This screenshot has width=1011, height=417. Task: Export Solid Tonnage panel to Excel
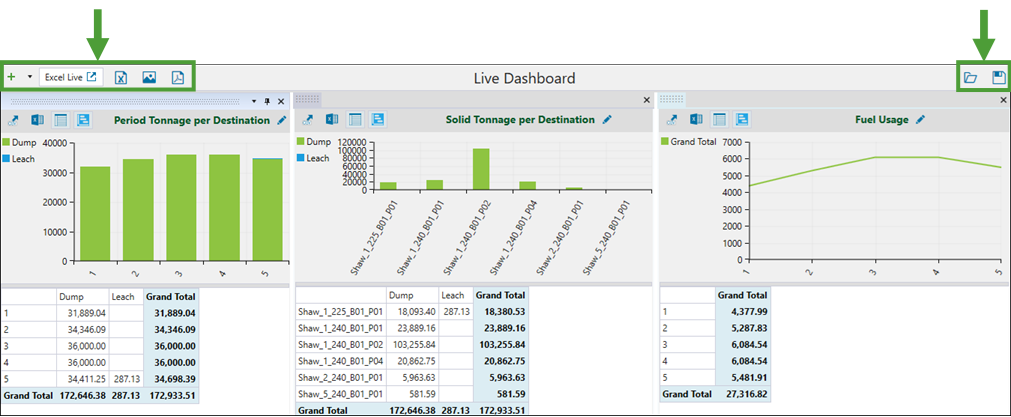click(333, 120)
